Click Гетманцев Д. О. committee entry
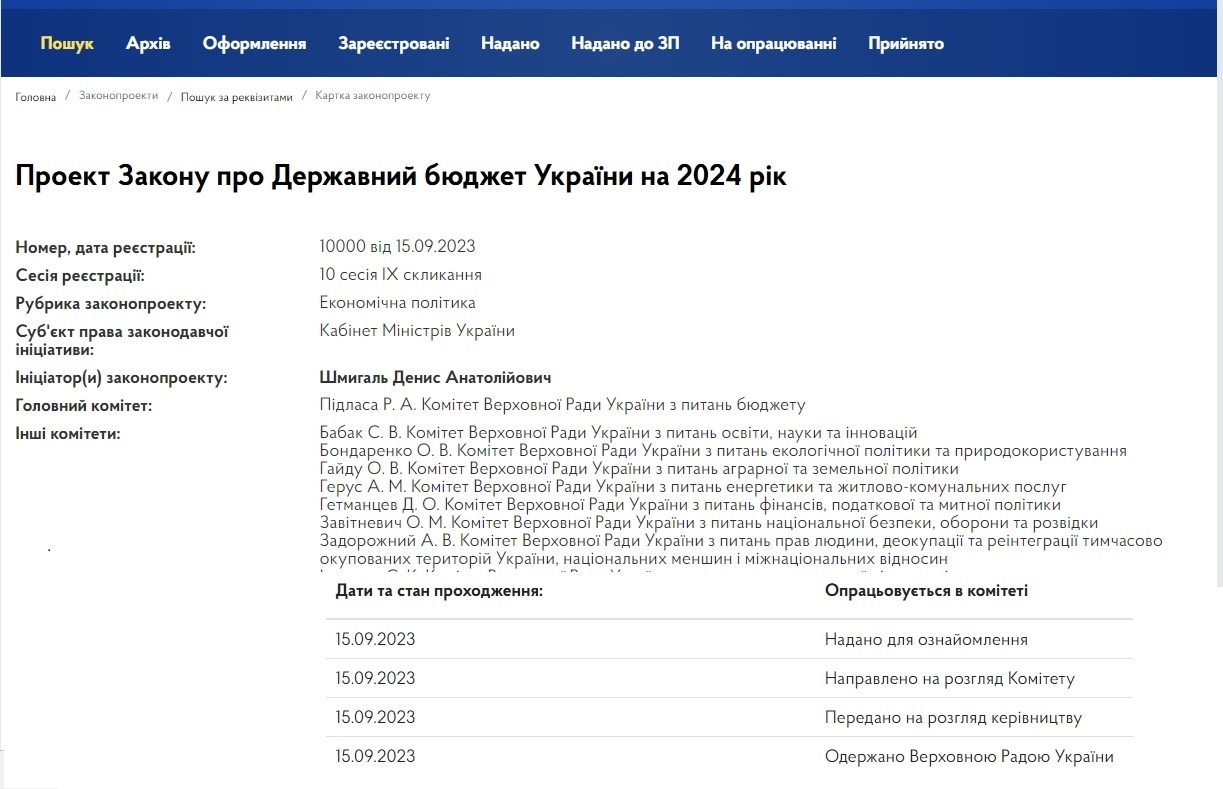 coord(690,505)
